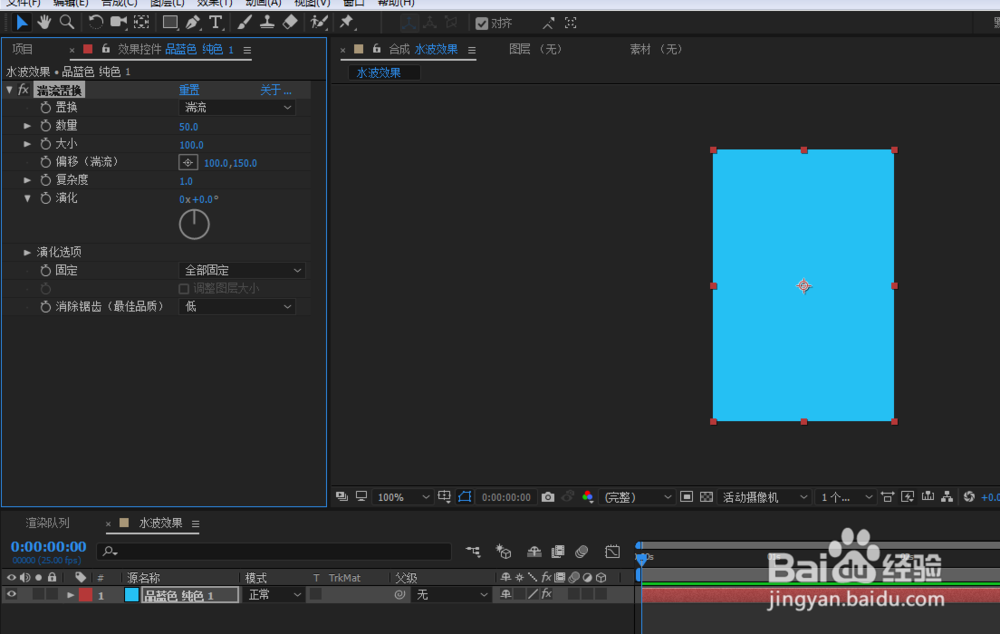Image resolution: width=1000 pixels, height=634 pixels.
Task: Expand the 数量 property triangle
Action: [x=27, y=126]
